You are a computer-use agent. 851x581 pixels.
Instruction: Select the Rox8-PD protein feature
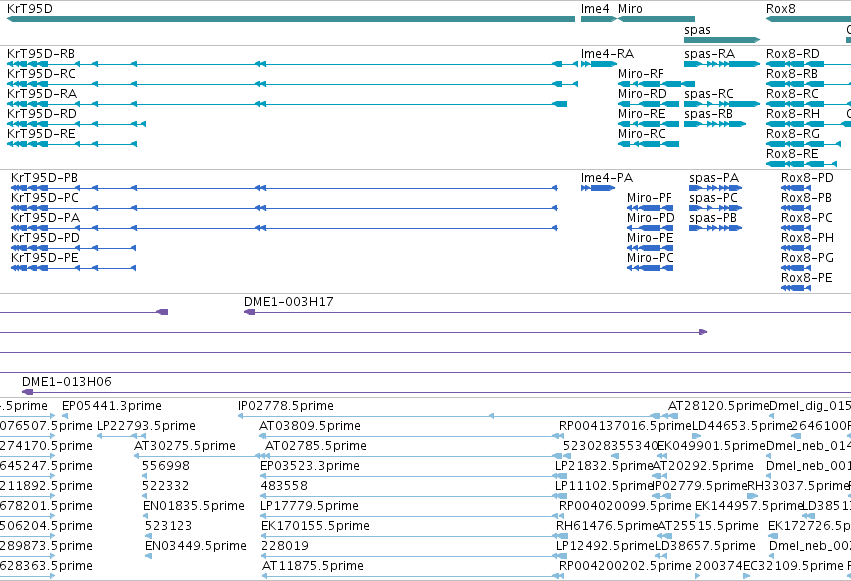click(807, 178)
